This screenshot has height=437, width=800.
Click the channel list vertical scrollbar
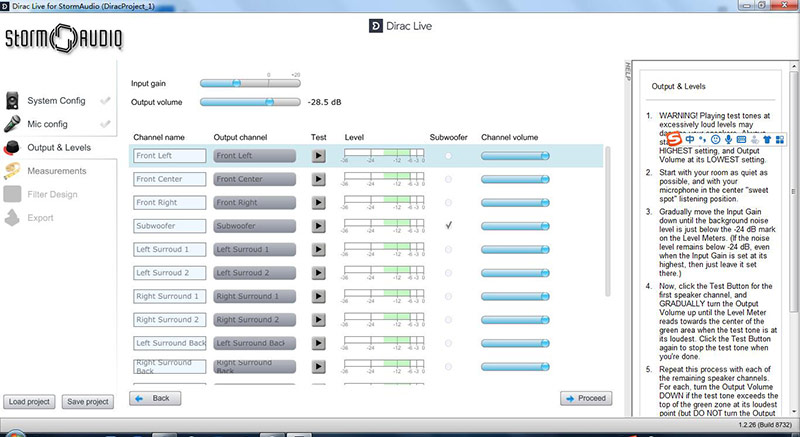(607, 222)
